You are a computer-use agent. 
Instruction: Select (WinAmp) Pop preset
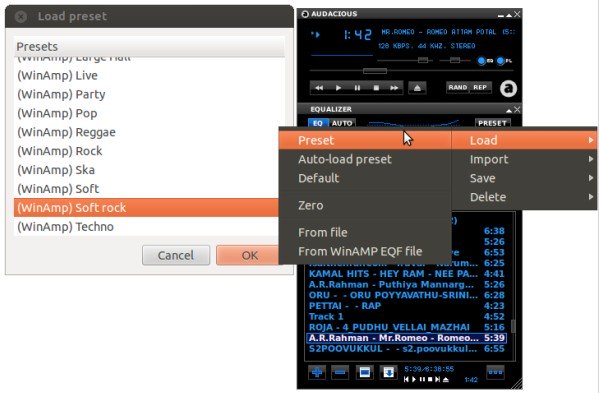point(149,113)
